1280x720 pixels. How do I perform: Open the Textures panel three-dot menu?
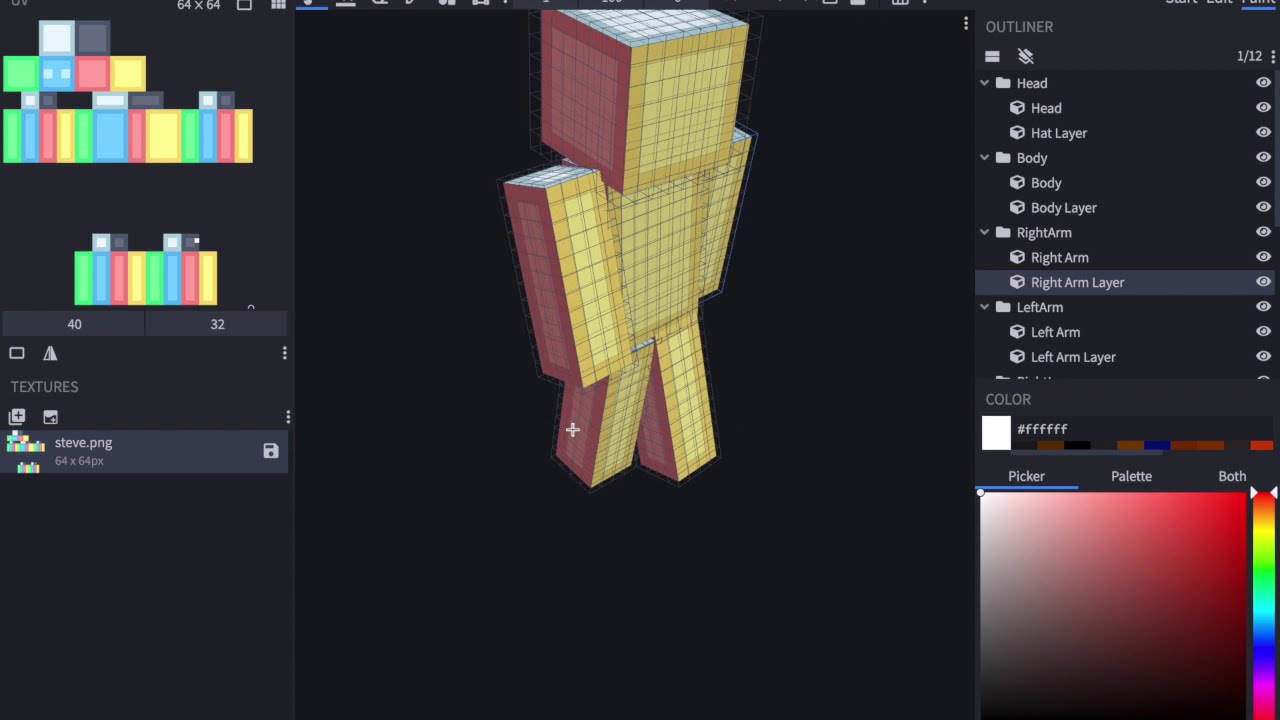288,417
